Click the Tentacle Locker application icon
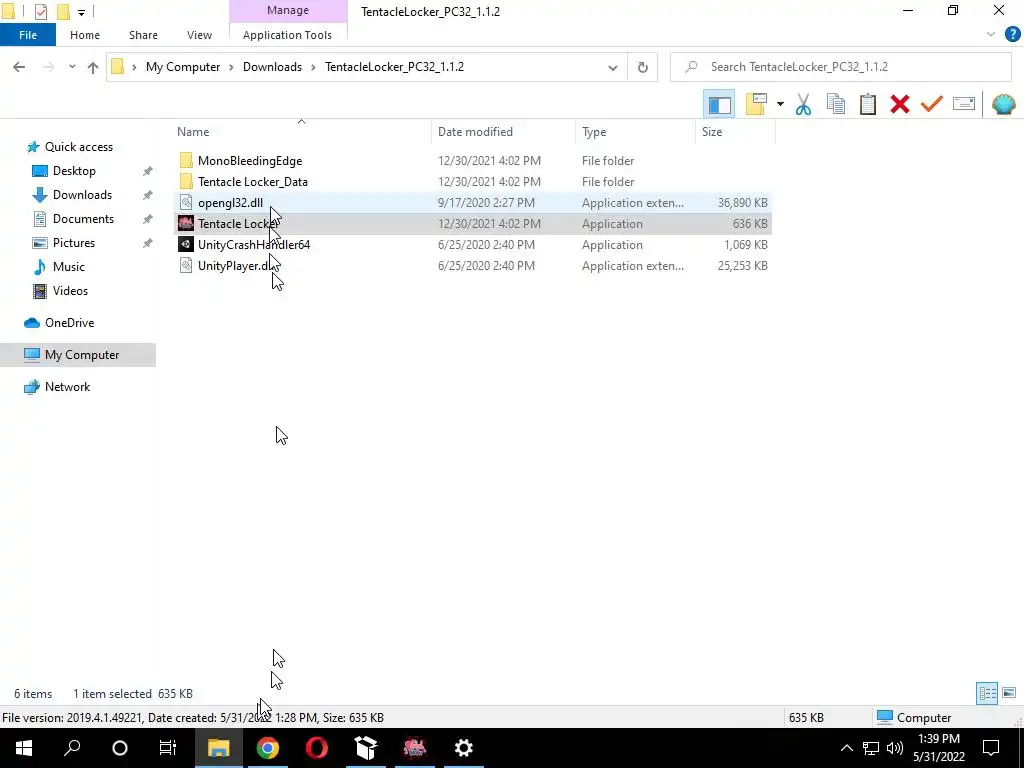This screenshot has width=1024, height=768. coord(186,223)
